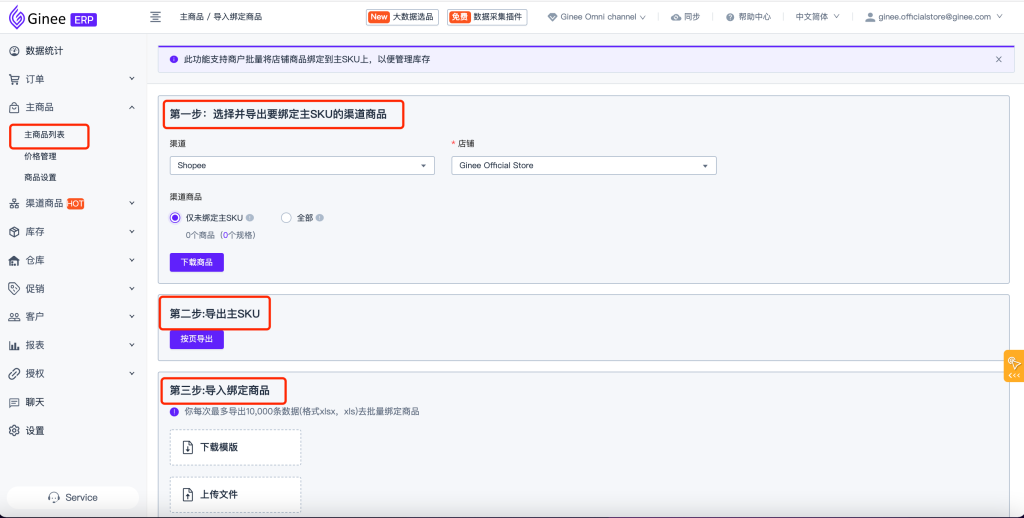1024x518 pixels.
Task: Close the purple info banner
Action: [998, 59]
